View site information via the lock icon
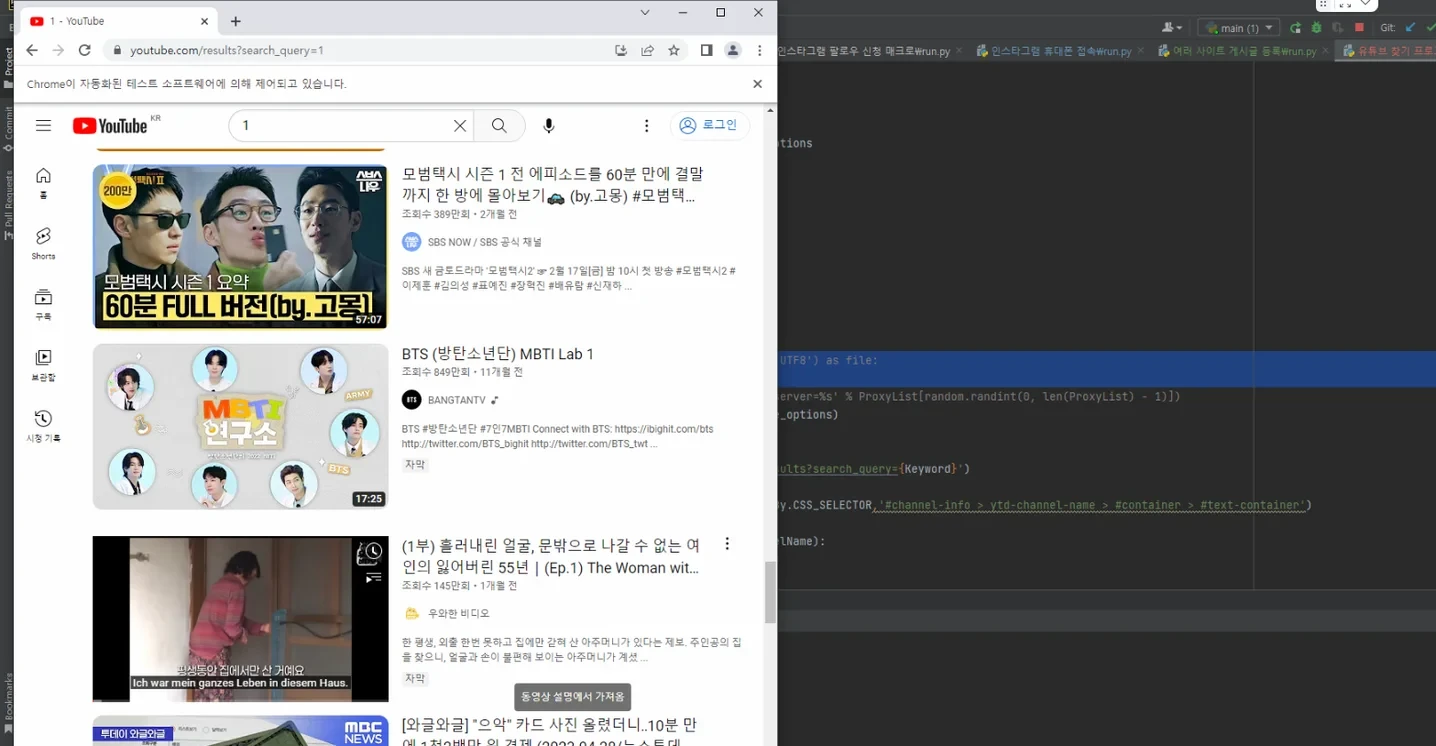 (117, 50)
